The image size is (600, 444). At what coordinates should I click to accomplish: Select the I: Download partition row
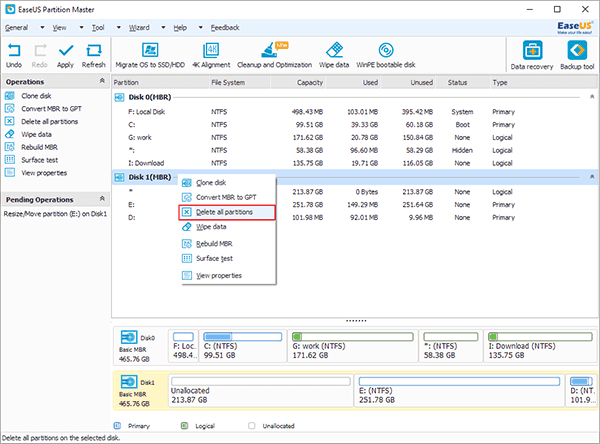[x=355, y=163]
